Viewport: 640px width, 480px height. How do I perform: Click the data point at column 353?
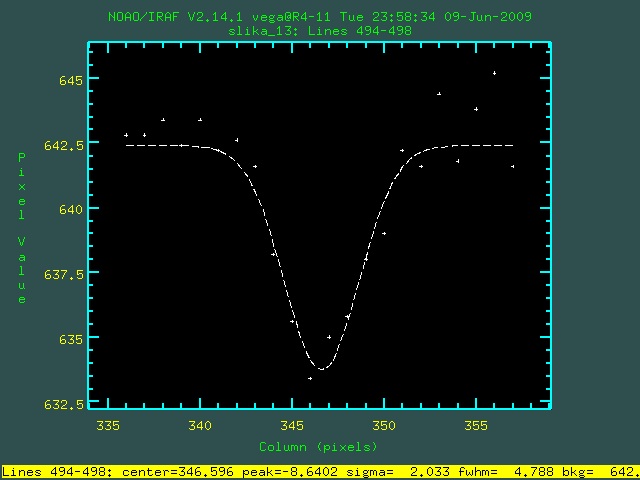[x=439, y=93]
